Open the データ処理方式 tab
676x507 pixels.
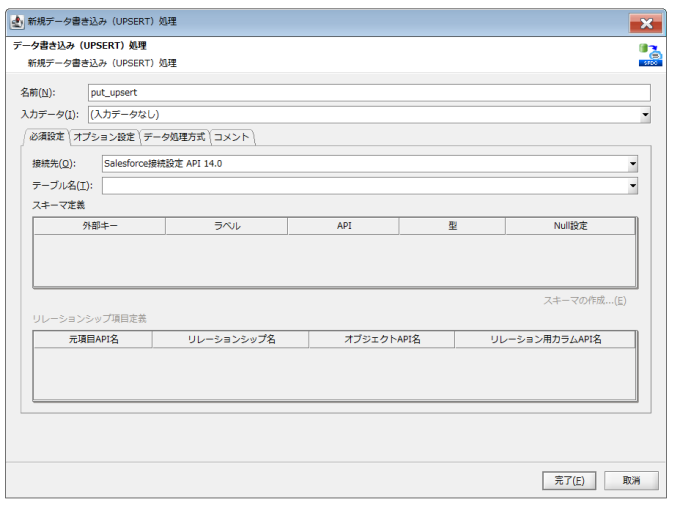tap(175, 137)
